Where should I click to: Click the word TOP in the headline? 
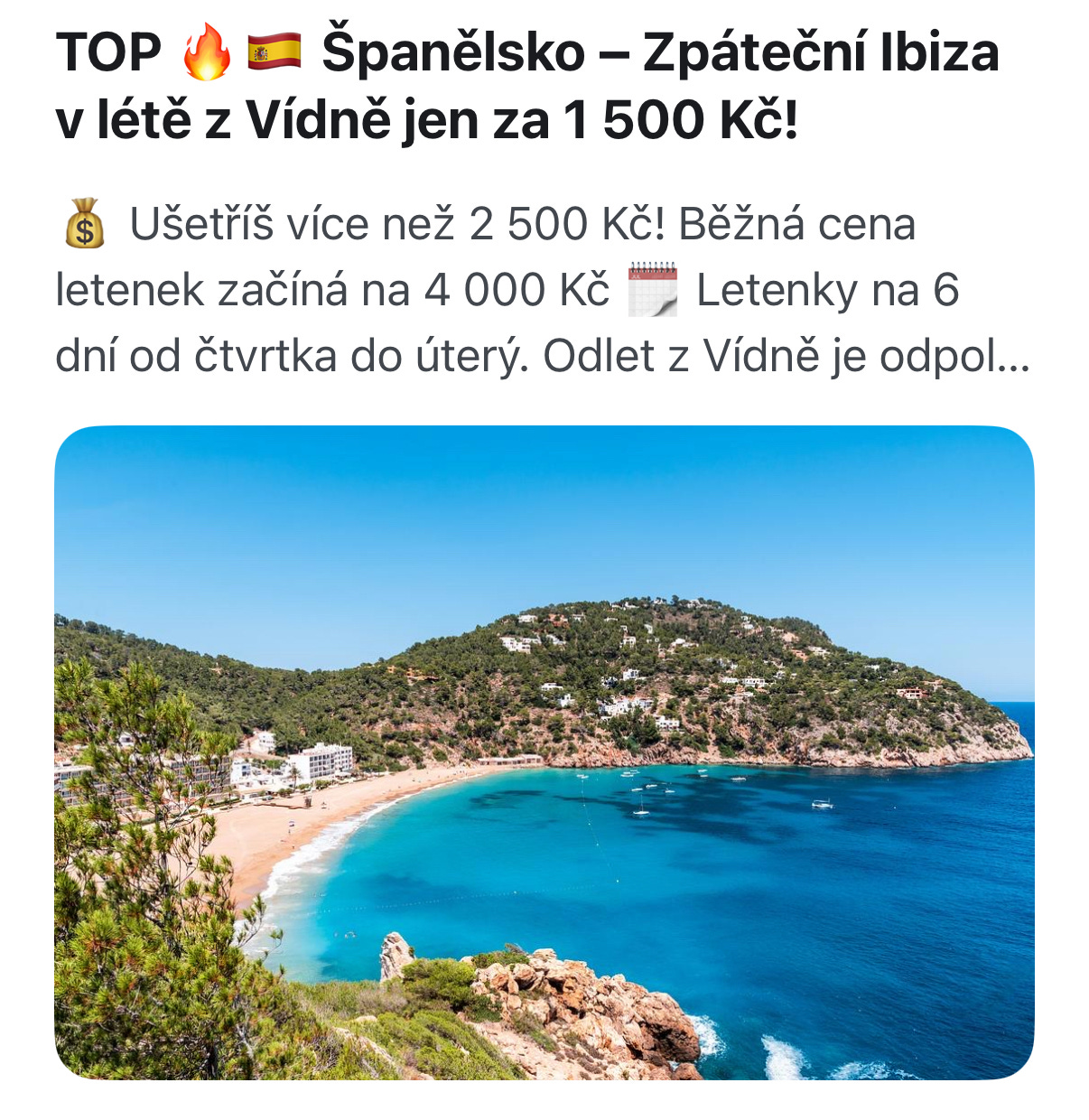pos(108,52)
